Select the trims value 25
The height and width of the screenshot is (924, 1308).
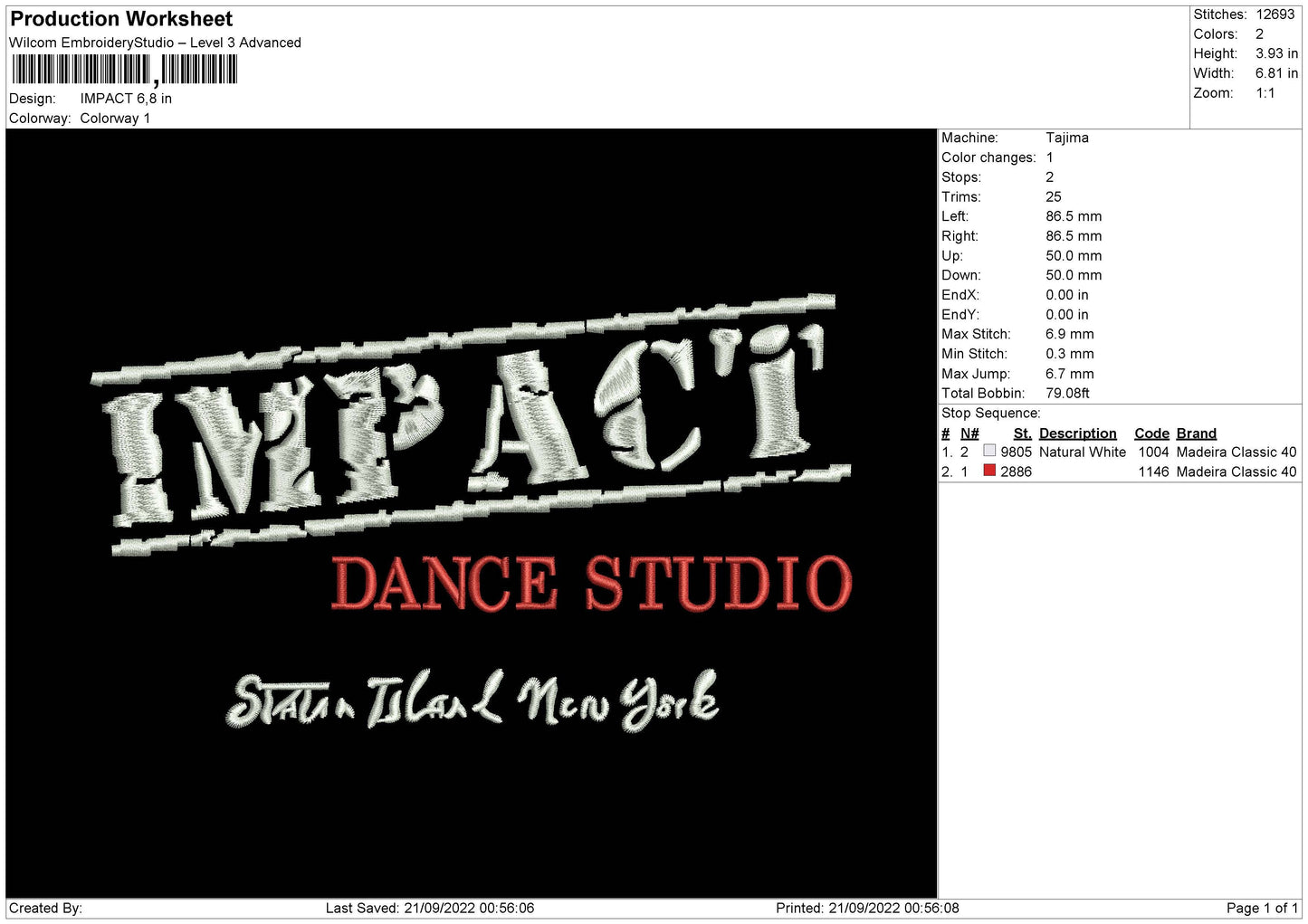click(x=1054, y=197)
